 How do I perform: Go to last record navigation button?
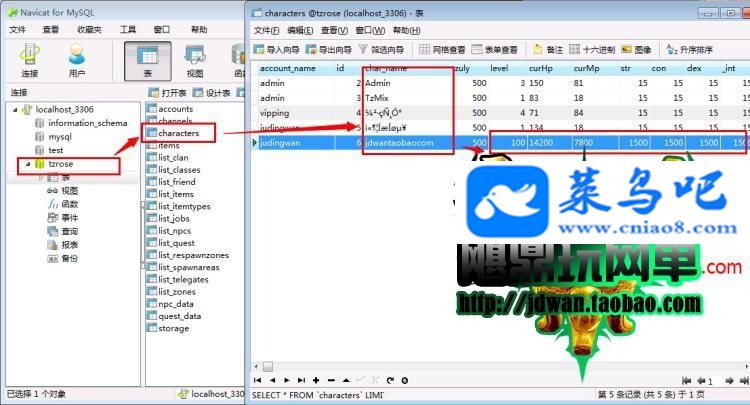pos(301,381)
